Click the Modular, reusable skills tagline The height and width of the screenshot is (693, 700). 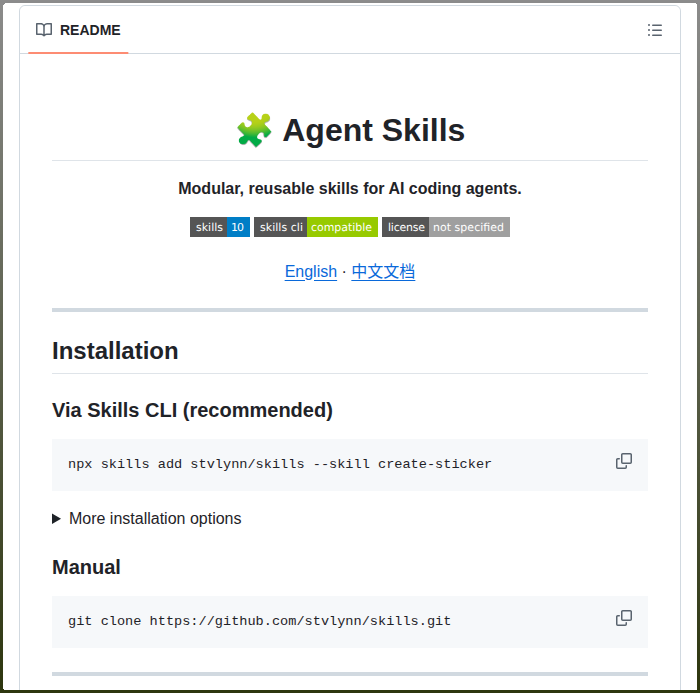pyautogui.click(x=350, y=188)
